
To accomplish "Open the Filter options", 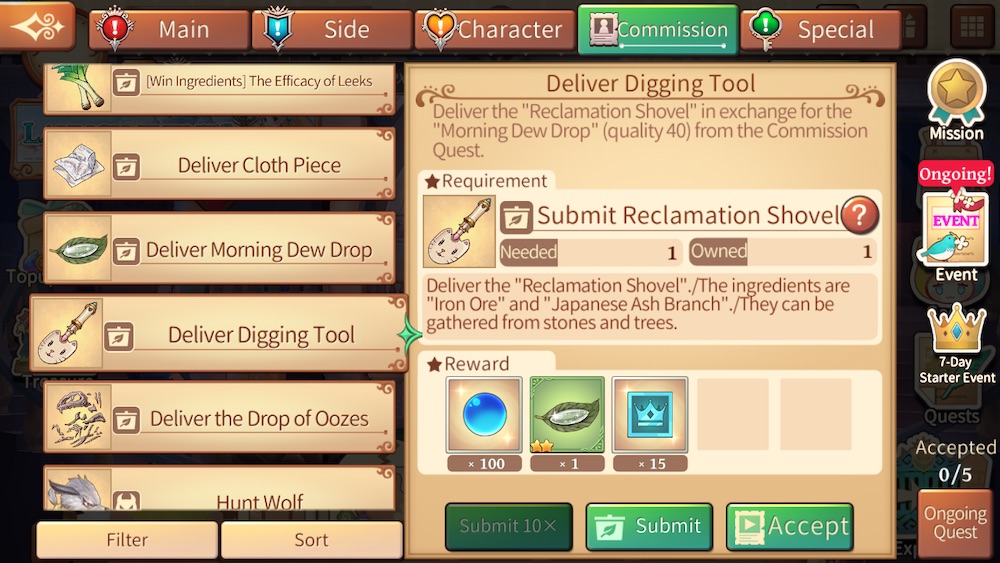I will click(127, 539).
